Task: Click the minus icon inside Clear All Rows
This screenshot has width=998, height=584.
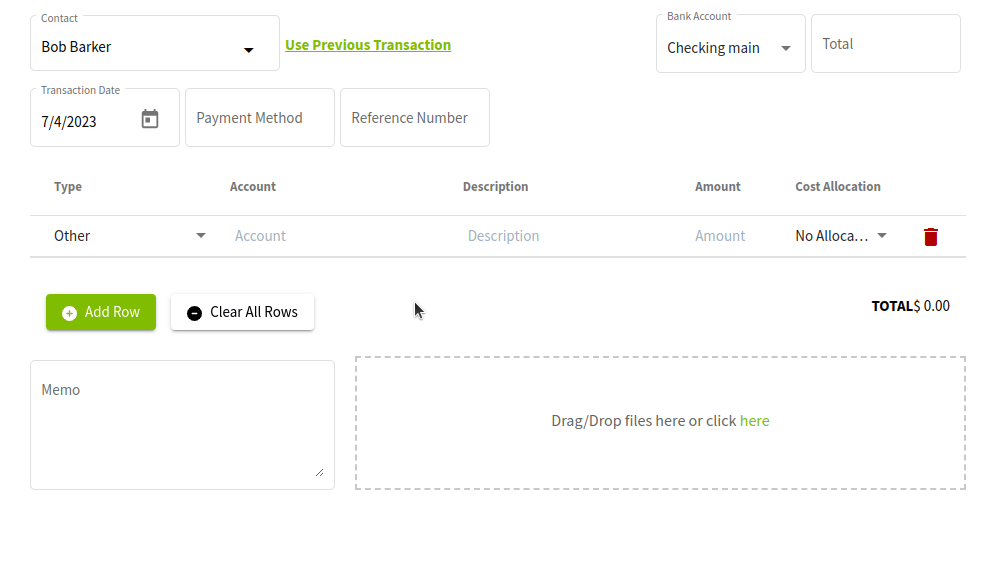Action: click(194, 312)
